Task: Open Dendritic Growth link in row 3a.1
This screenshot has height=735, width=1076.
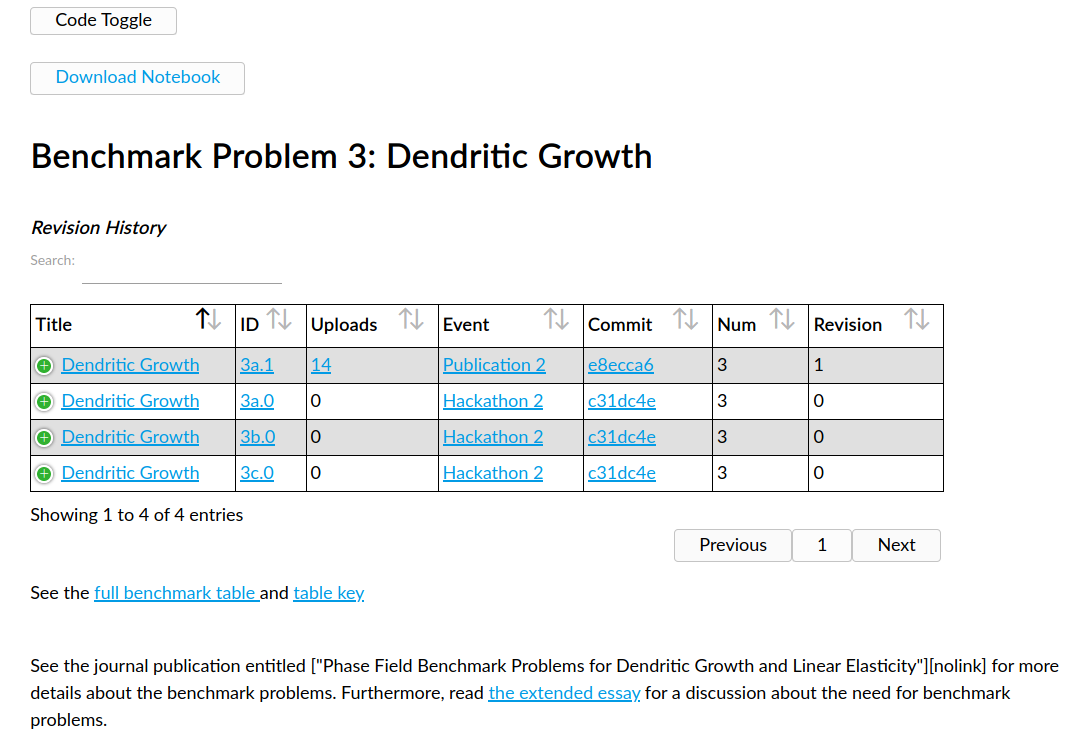Action: coord(130,365)
